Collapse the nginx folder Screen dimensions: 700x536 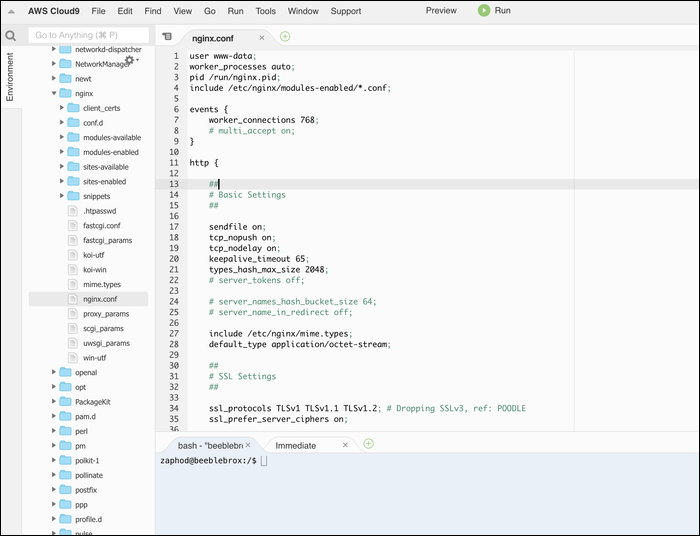coord(54,93)
